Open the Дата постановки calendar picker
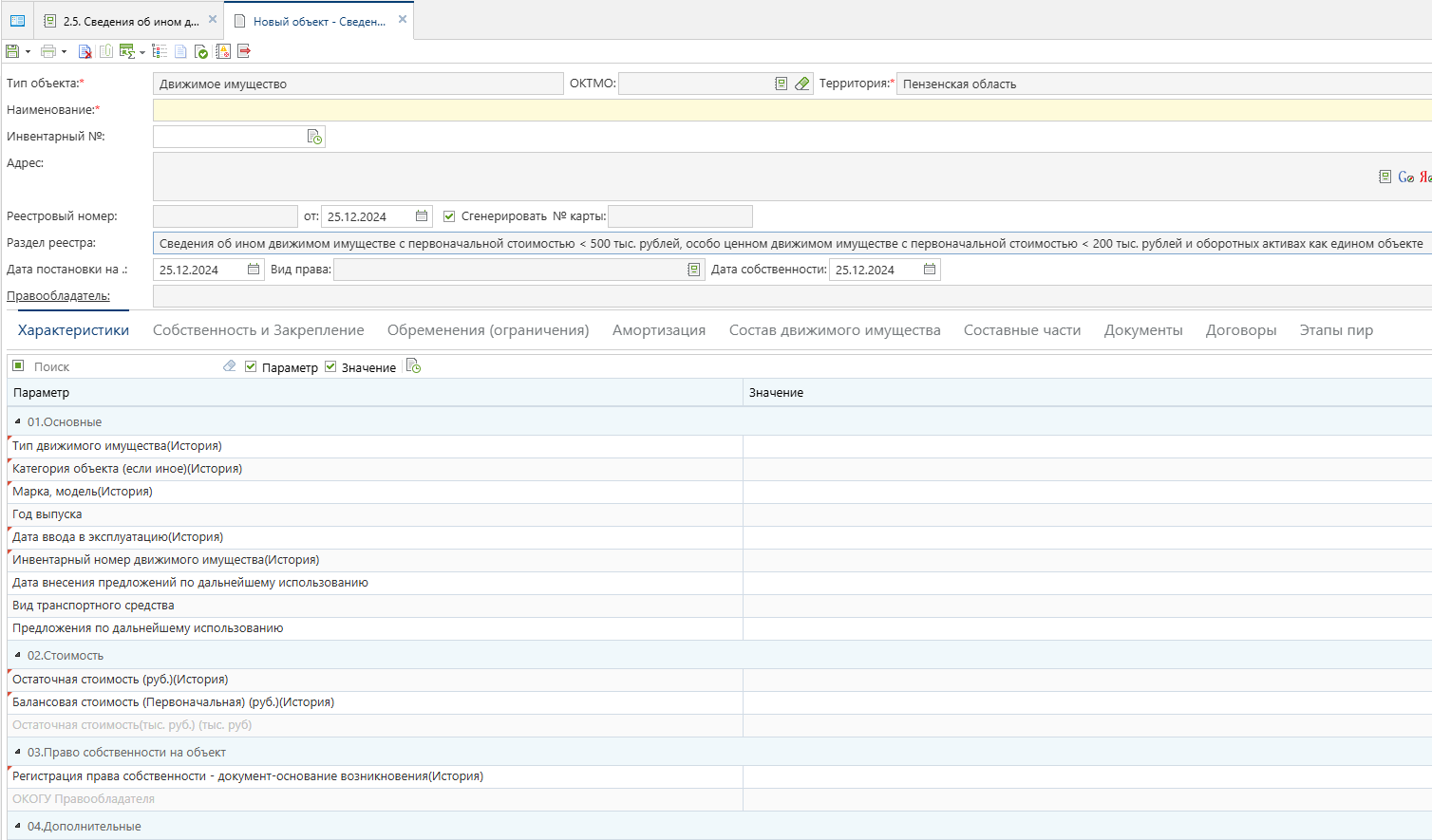 point(254,270)
